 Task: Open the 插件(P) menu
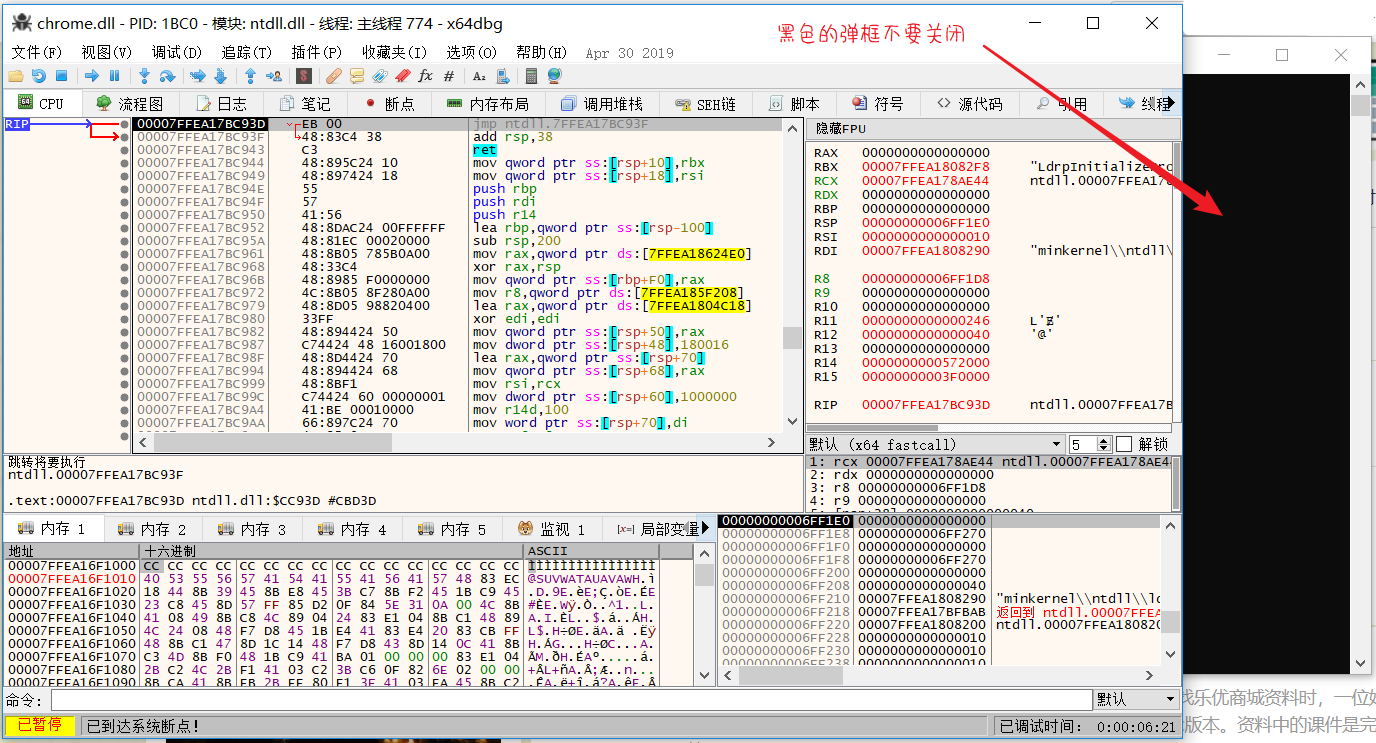(316, 52)
